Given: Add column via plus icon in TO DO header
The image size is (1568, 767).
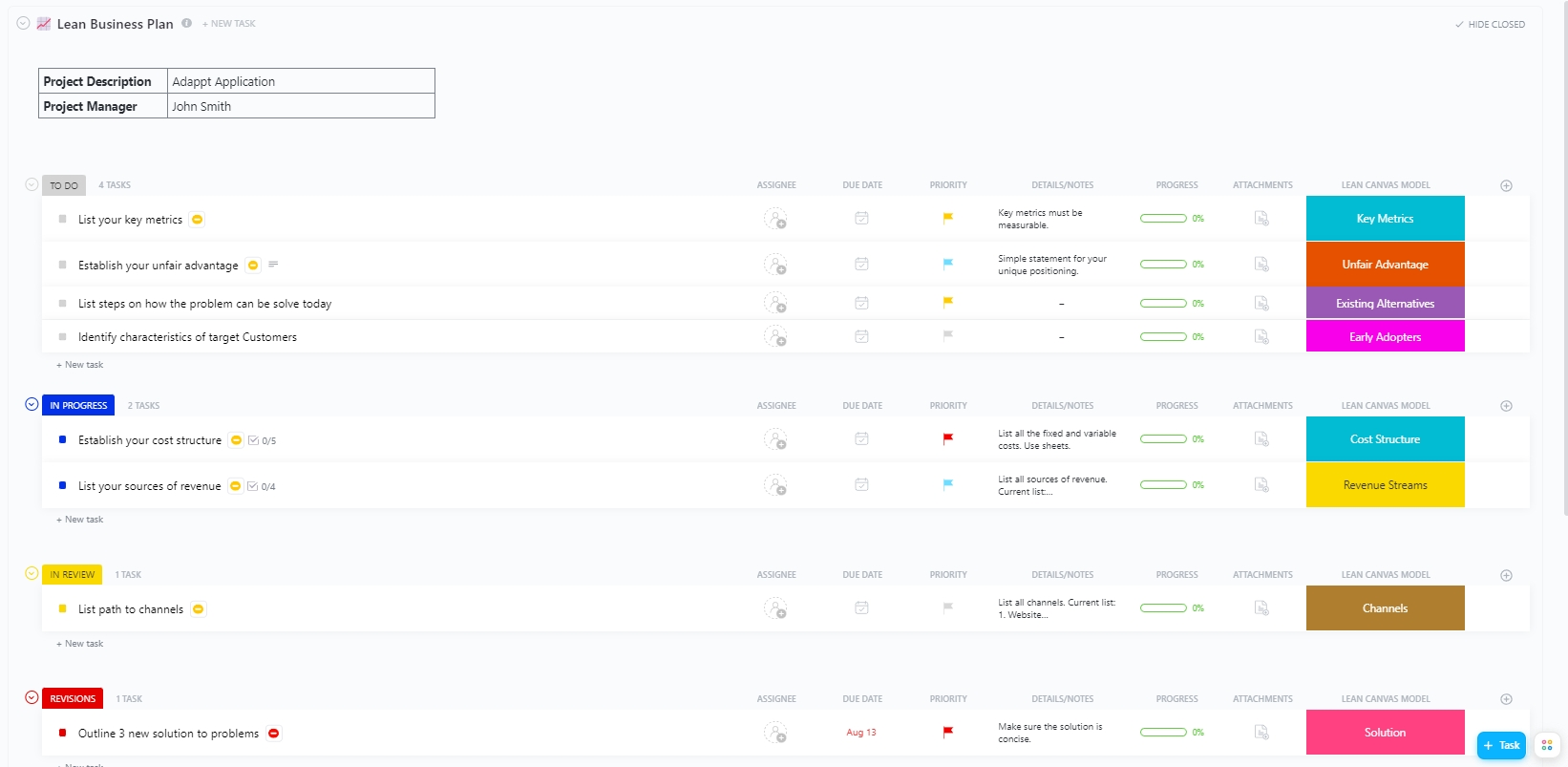Looking at the screenshot, I should [x=1506, y=185].
